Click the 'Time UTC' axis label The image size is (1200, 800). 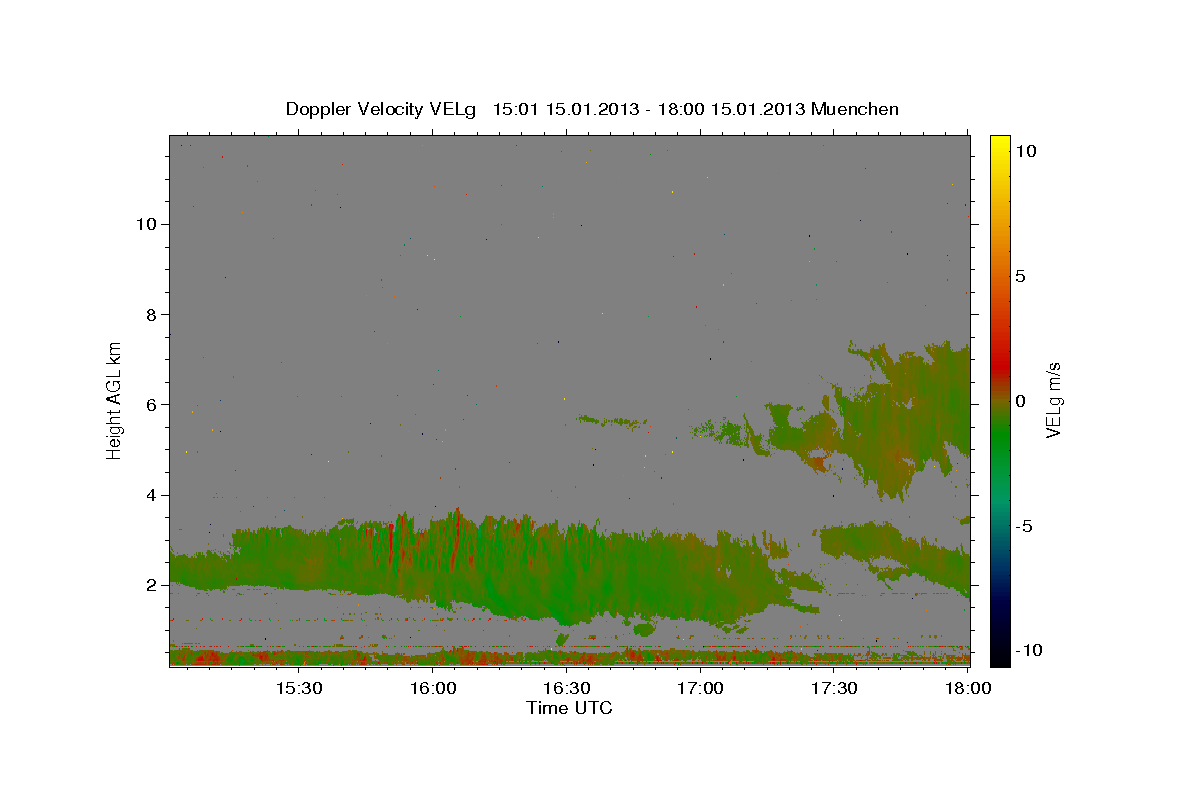[569, 708]
